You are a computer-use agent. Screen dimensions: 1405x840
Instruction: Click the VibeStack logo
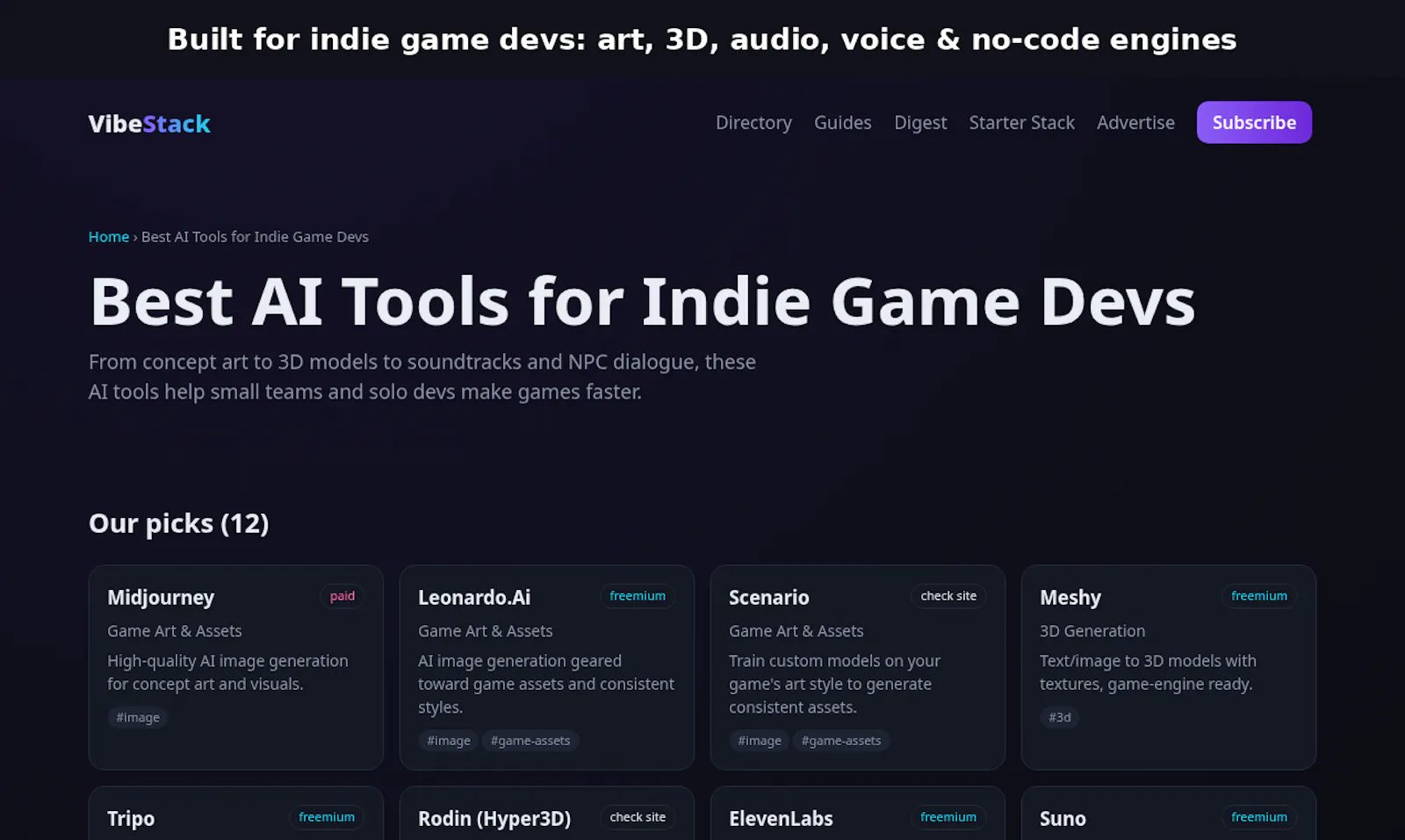click(x=149, y=124)
